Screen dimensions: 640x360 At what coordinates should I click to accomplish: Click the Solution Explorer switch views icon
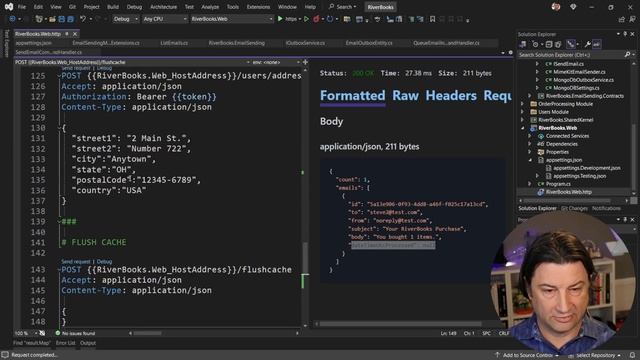click(522, 44)
